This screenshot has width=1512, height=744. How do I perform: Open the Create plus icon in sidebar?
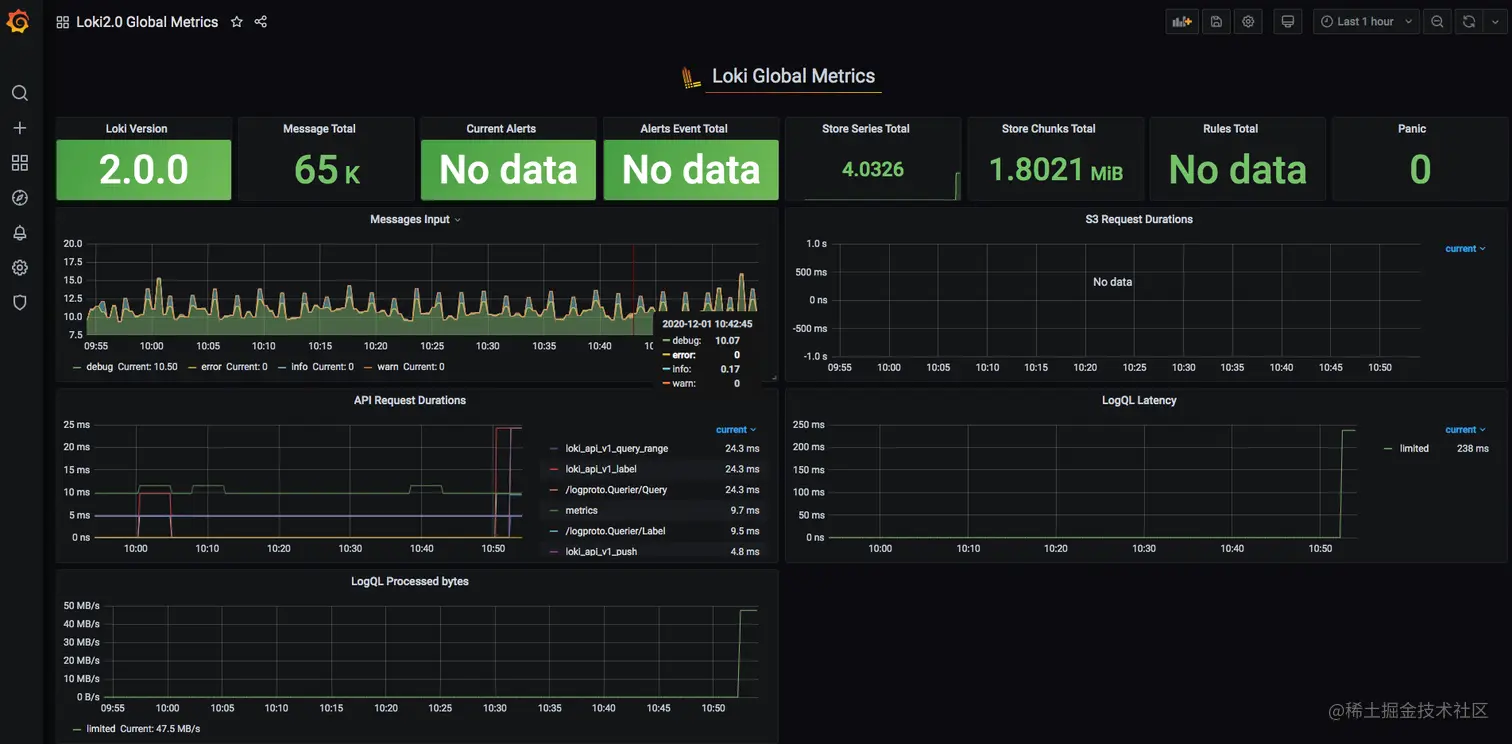coord(19,128)
